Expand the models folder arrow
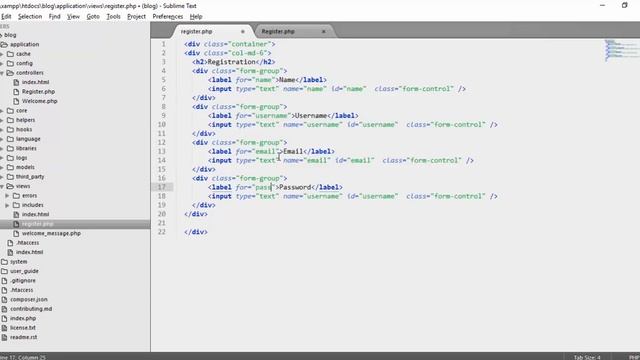 coord(2,167)
